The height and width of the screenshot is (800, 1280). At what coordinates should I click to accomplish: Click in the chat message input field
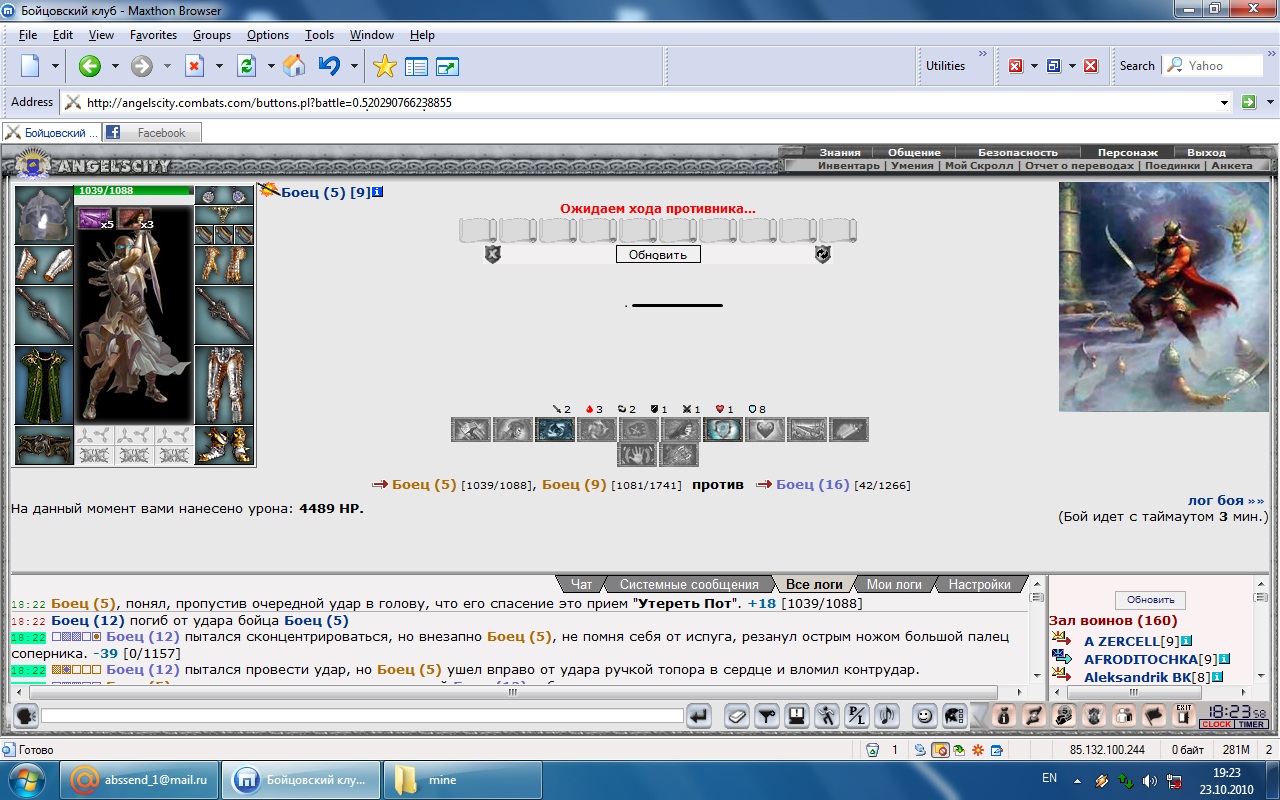(x=362, y=716)
